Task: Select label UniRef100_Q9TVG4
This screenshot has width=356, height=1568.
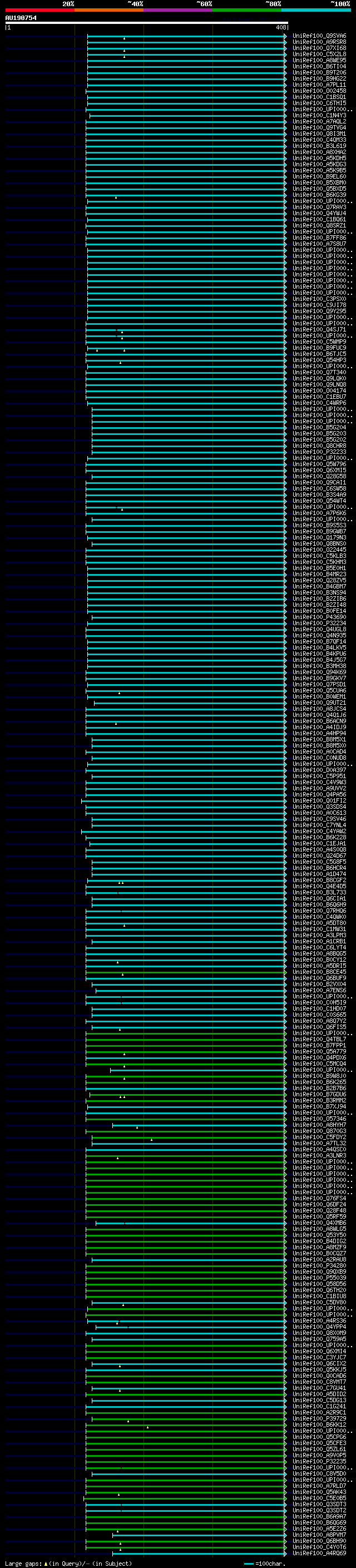Action: click(x=319, y=128)
